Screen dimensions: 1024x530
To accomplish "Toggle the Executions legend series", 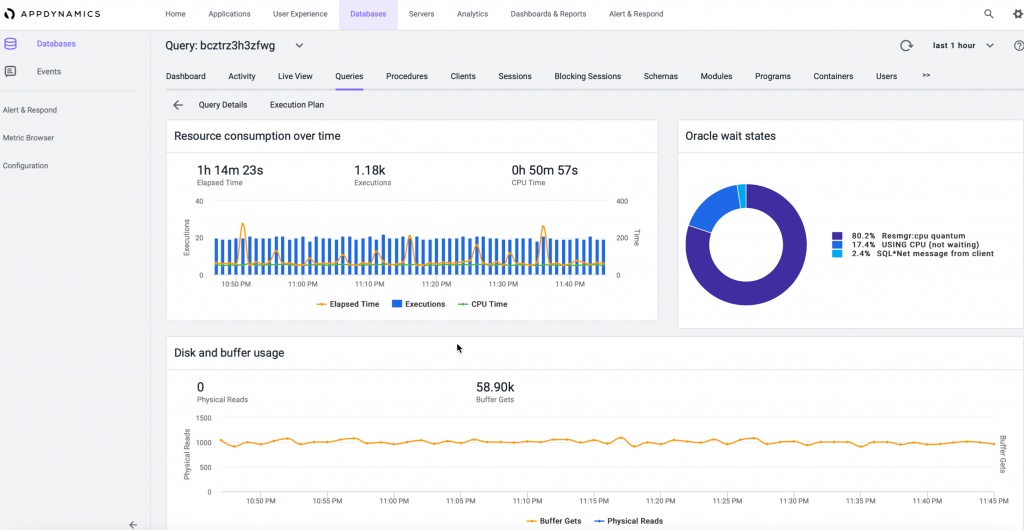I will point(418,304).
